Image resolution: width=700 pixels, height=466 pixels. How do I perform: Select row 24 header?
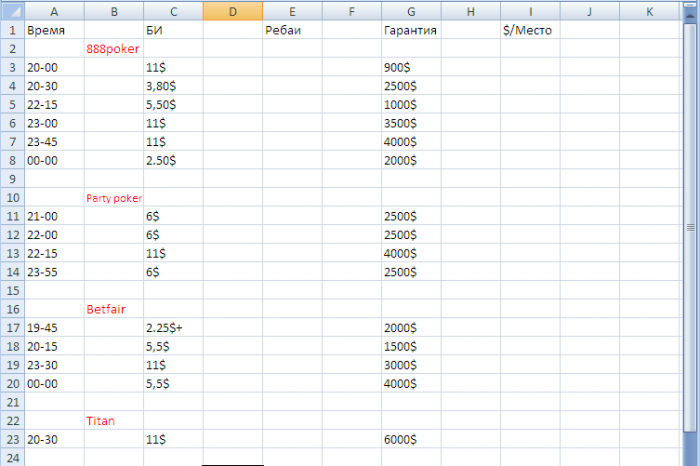(12, 458)
